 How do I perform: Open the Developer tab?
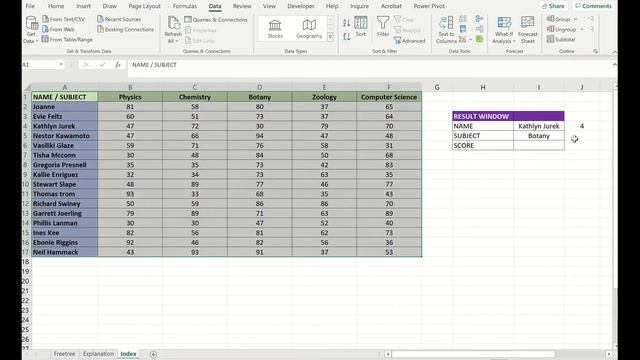301,6
